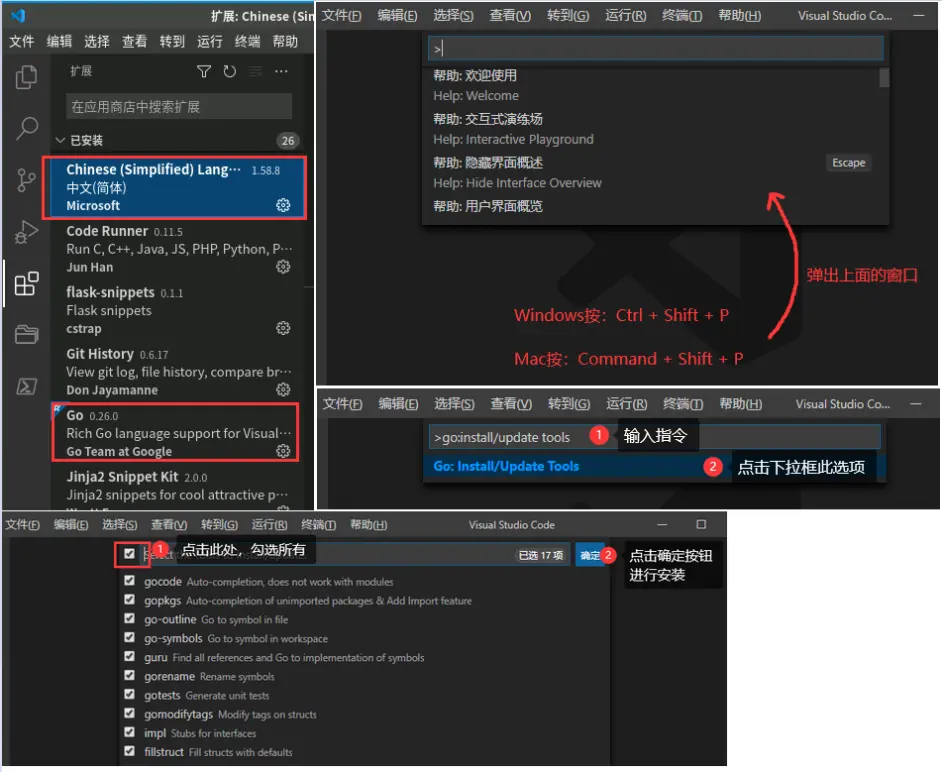The height and width of the screenshot is (772, 942).
Task: Click the installed count badge 26
Action: point(288,141)
